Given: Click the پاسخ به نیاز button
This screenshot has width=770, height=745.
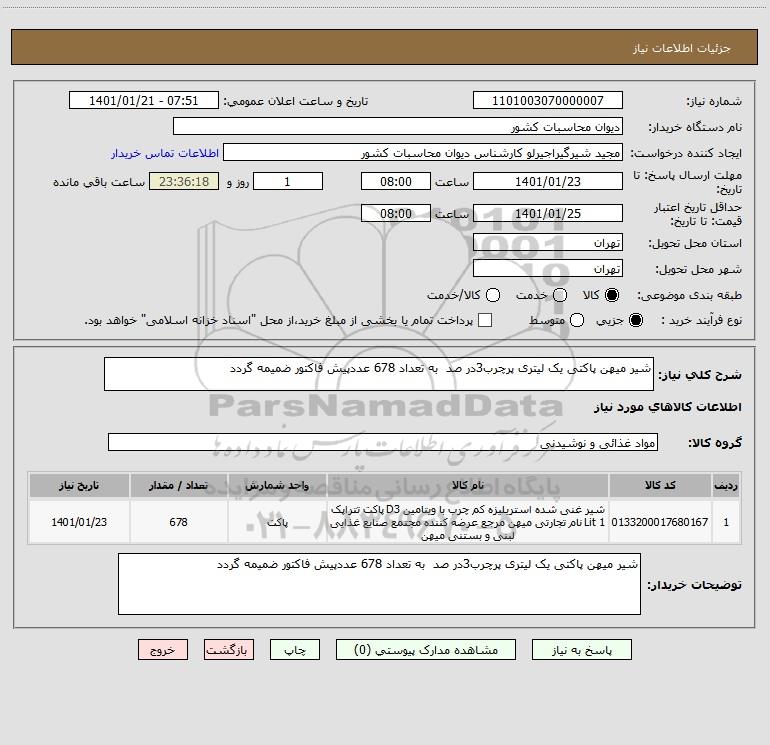Looking at the screenshot, I should pos(581,650).
